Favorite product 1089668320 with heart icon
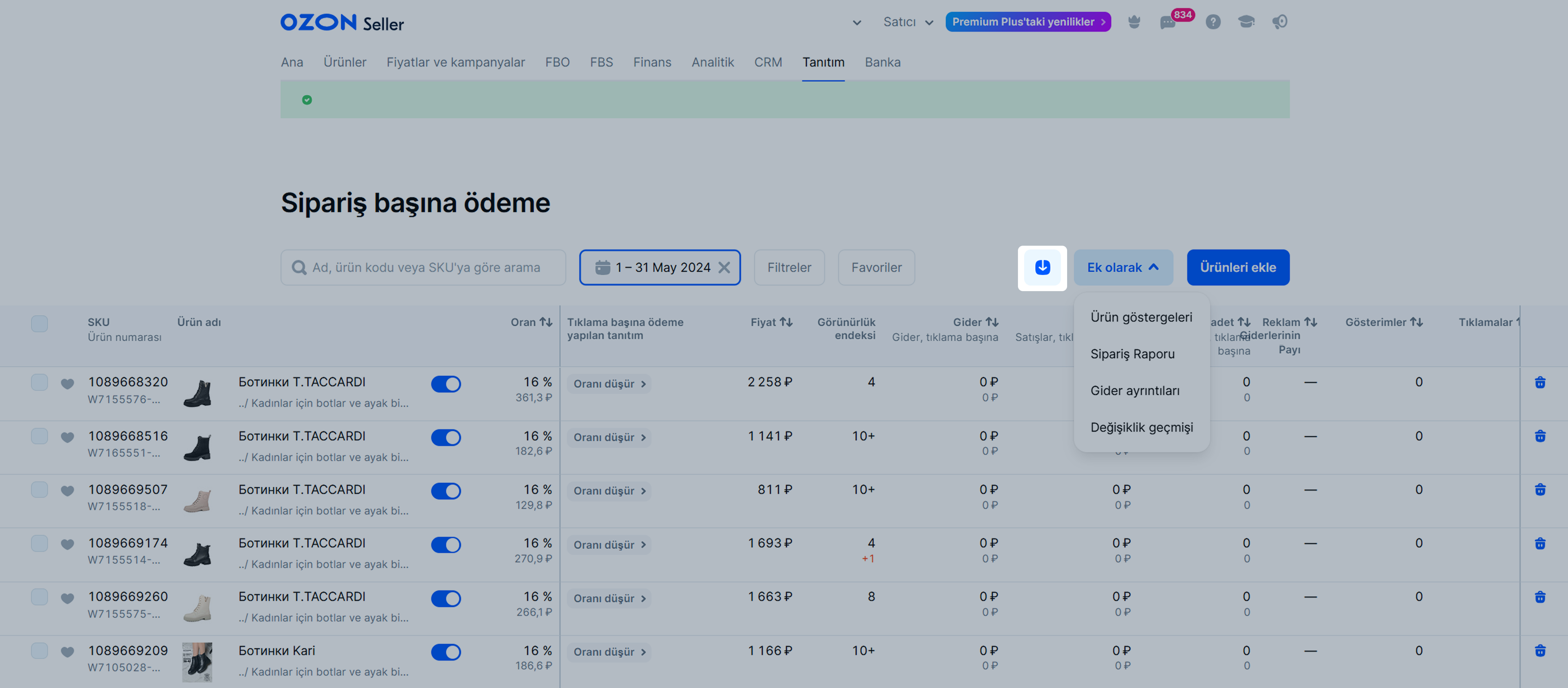 click(68, 383)
